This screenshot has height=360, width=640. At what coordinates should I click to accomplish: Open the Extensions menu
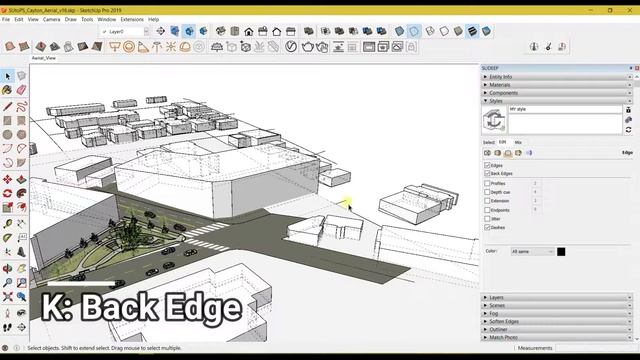[132, 19]
